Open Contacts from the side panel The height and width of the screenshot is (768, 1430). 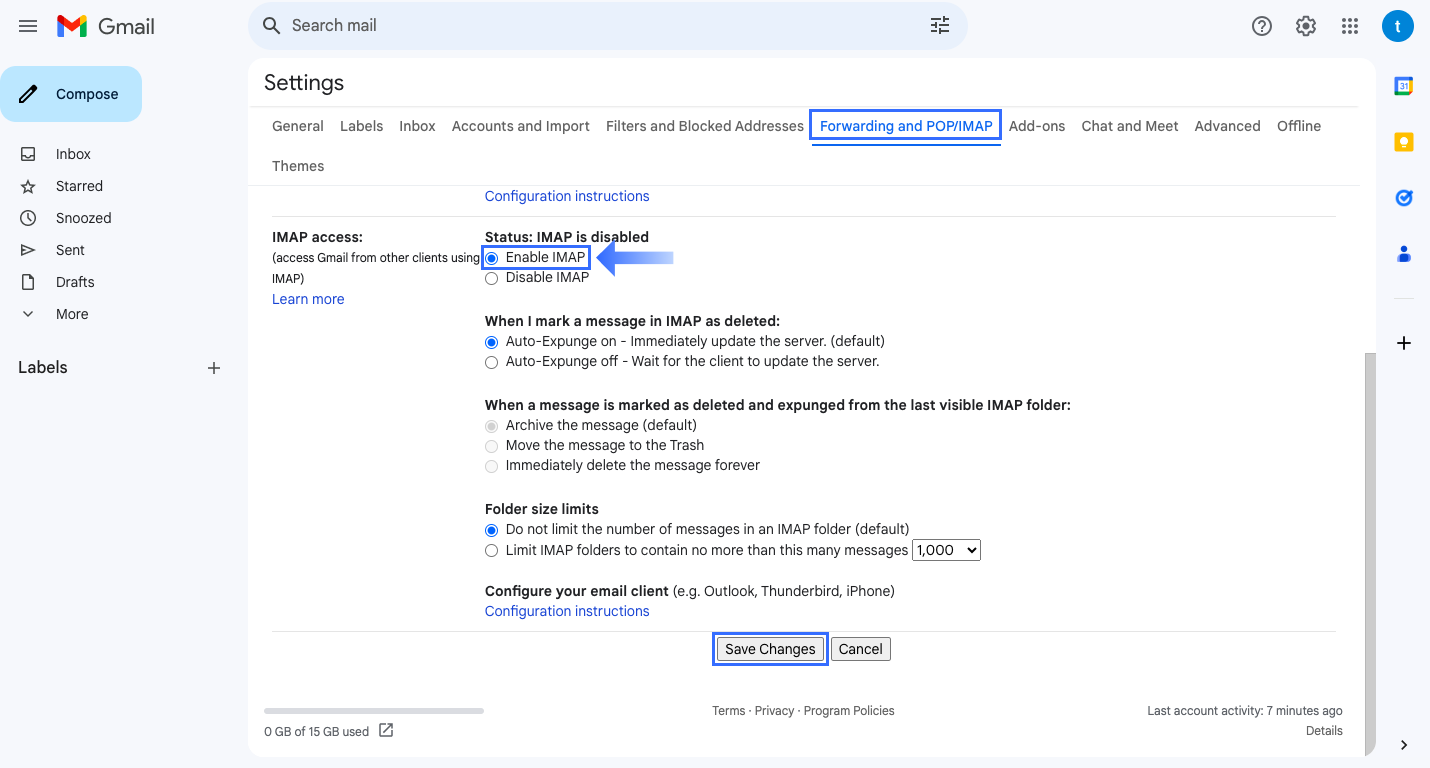click(1404, 254)
